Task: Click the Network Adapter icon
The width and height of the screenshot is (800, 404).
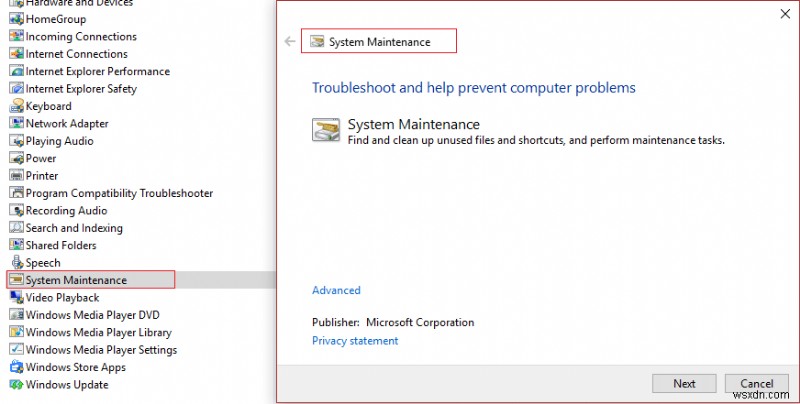Action: point(17,124)
